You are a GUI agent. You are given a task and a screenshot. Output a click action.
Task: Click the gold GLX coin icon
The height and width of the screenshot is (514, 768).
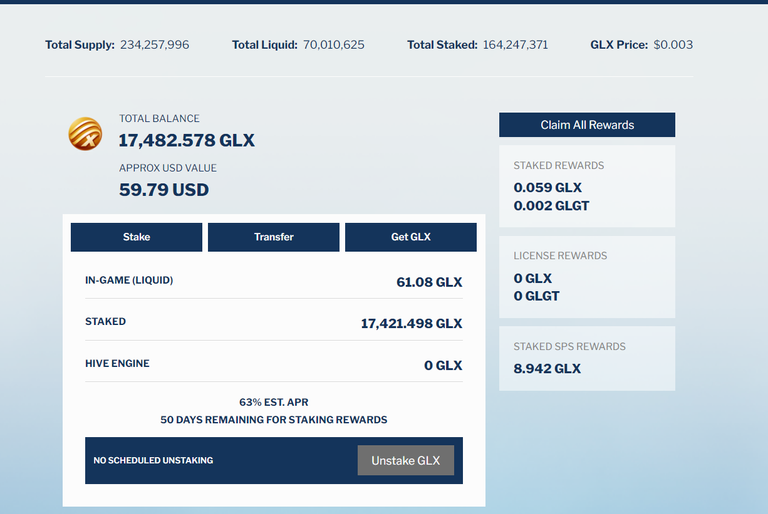85,134
